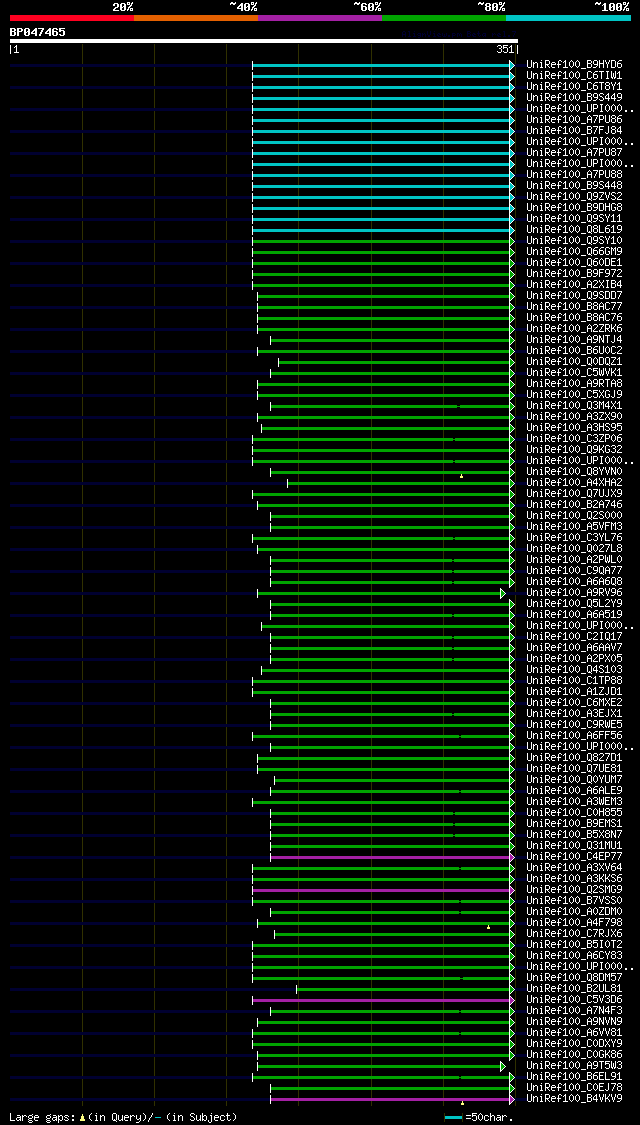This screenshot has height=1125, width=640.
Task: Select hit label UniRef100_A9T5W3
Action: tap(574, 1065)
